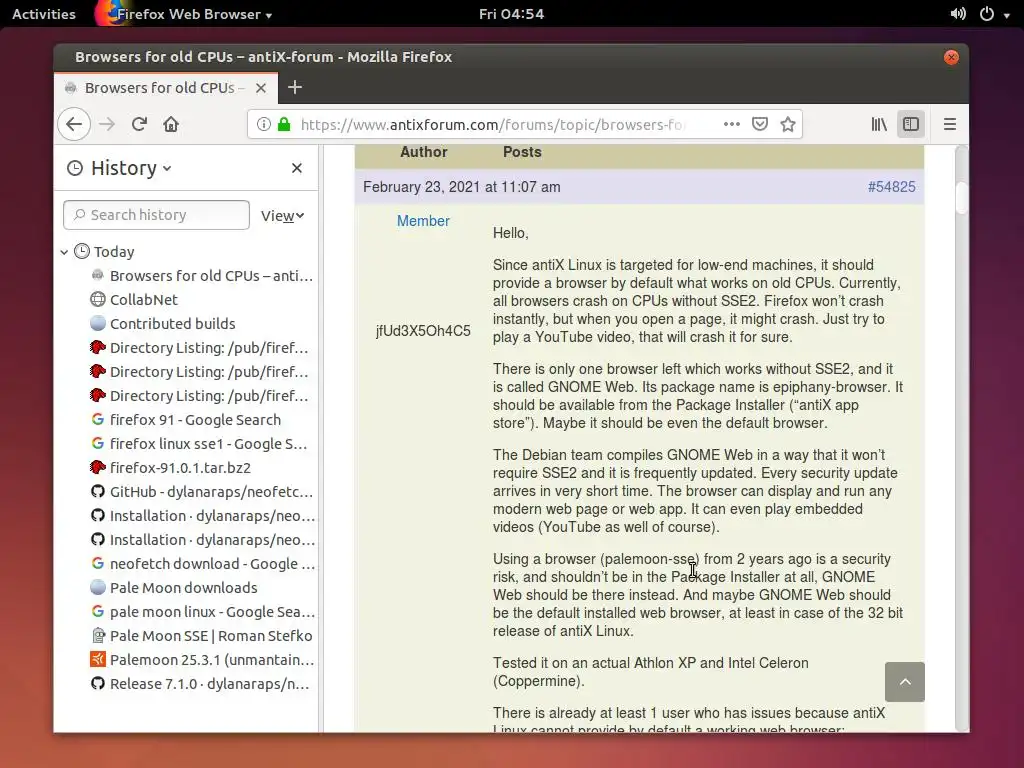Toggle the sidebar display button
Image resolution: width=1024 pixels, height=768 pixels.
(911, 124)
